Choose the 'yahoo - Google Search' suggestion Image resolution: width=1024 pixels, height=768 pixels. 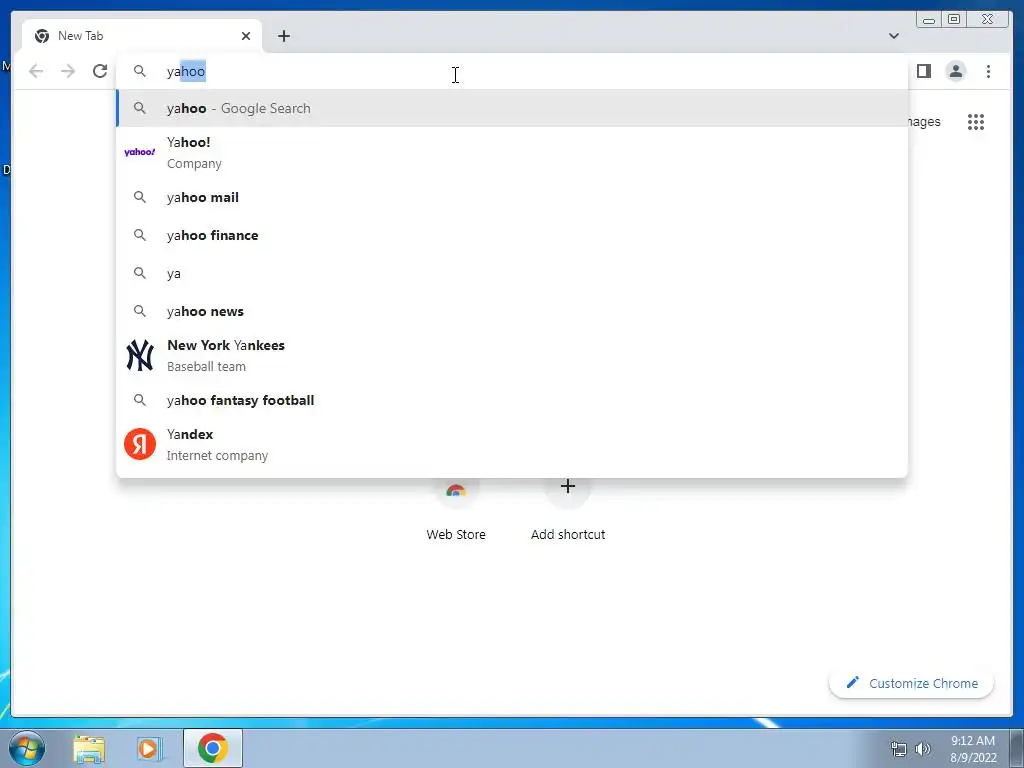(512, 108)
